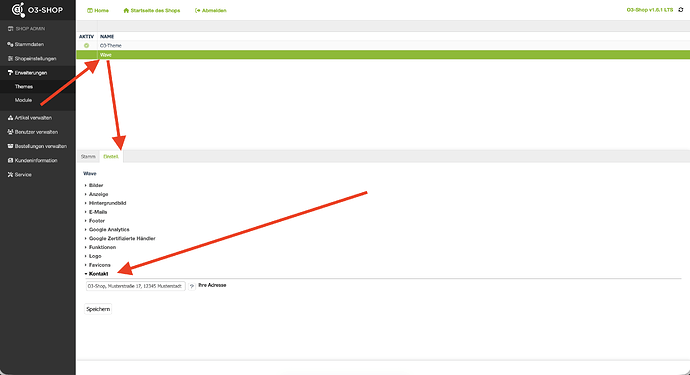This screenshot has height=375, width=690.
Task: Click the green active indicator for O3-Theme
Action: pos(86,45)
